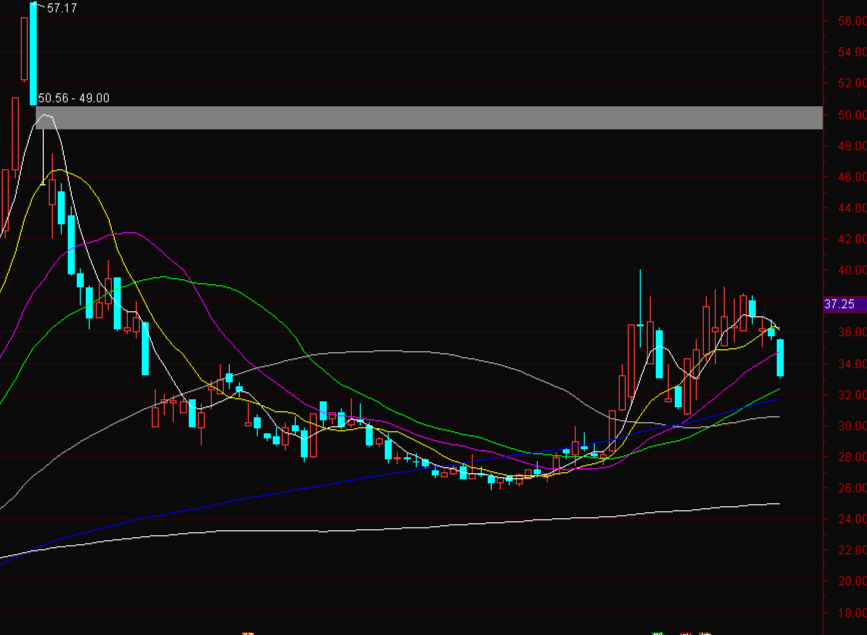This screenshot has height=635, width=867.
Task: Click the candle with long wick reaching 40.00
Action: click(640, 308)
